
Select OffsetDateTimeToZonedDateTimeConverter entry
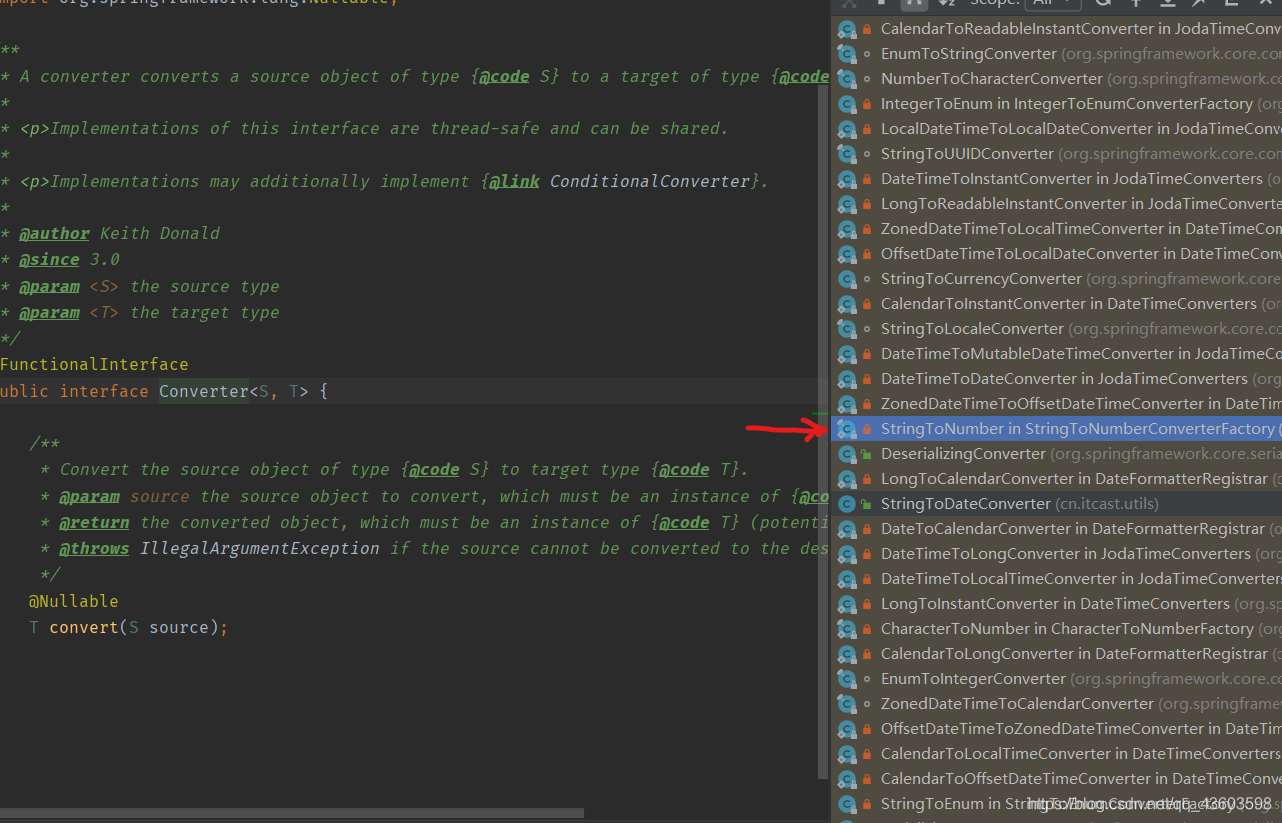(x=1057, y=729)
